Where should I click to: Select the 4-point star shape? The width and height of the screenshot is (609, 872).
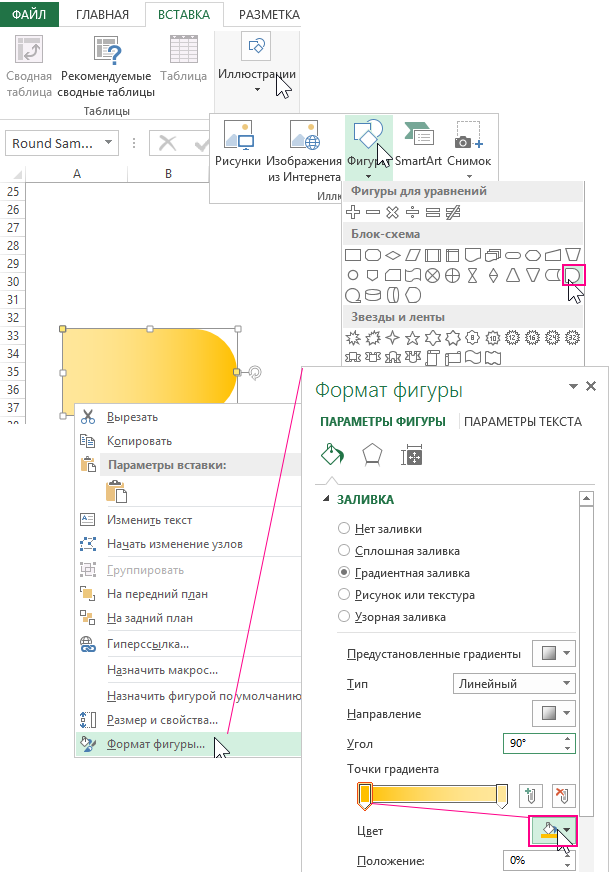click(x=393, y=338)
